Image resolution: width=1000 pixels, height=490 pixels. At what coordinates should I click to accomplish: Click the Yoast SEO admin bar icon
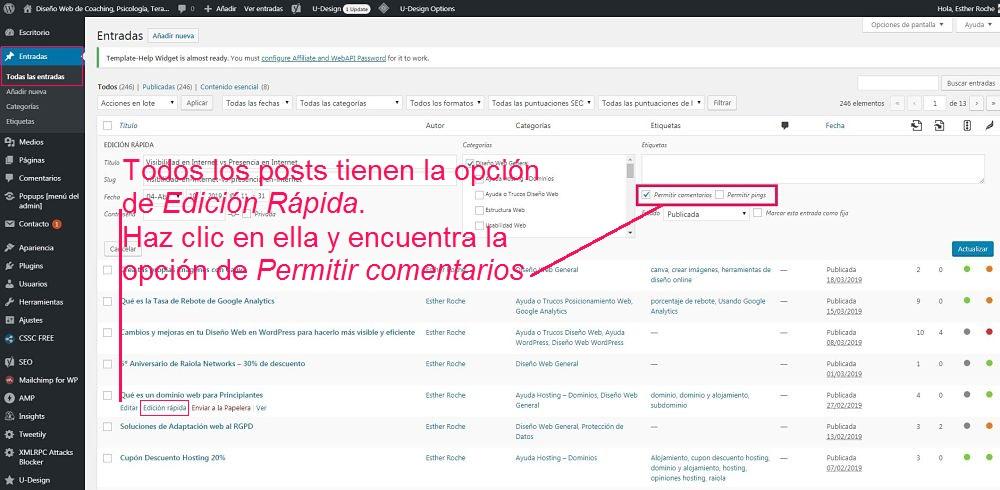(296, 9)
